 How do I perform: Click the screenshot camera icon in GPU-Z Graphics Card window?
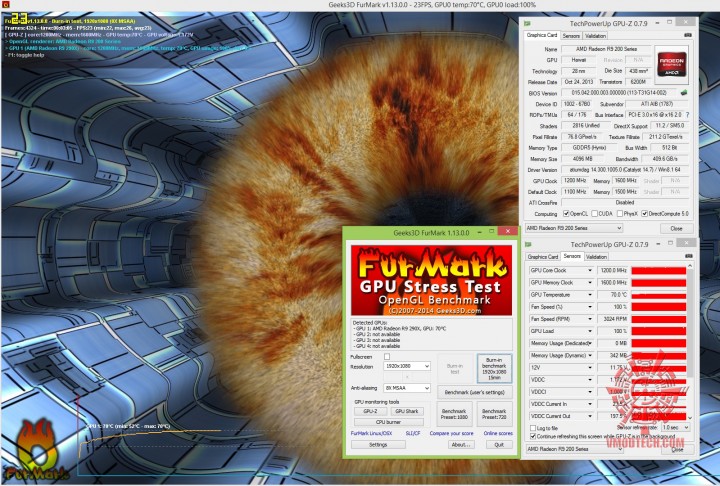tap(688, 35)
